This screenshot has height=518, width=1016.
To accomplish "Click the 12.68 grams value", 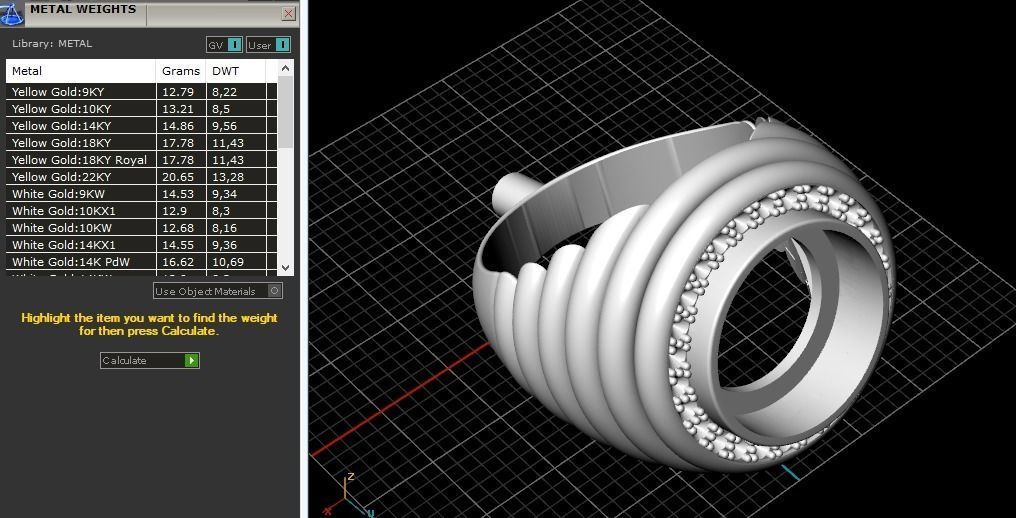I will [176, 228].
